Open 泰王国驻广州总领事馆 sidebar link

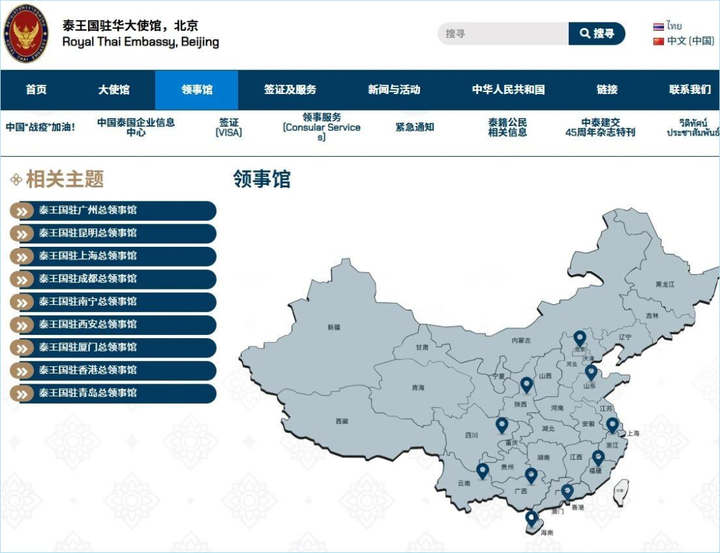click(x=112, y=210)
